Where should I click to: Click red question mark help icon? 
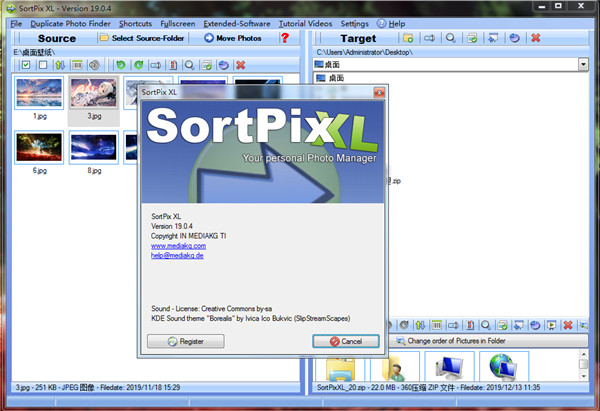pyautogui.click(x=285, y=38)
